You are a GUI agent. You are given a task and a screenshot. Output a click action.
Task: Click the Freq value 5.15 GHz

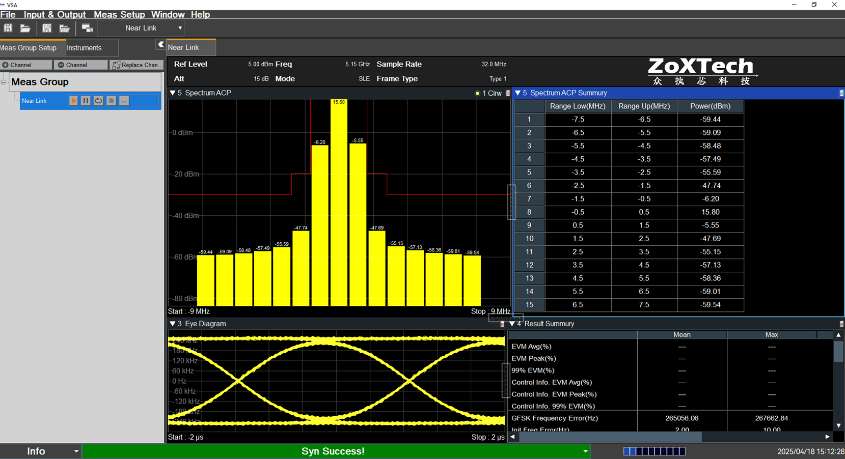pyautogui.click(x=357, y=64)
